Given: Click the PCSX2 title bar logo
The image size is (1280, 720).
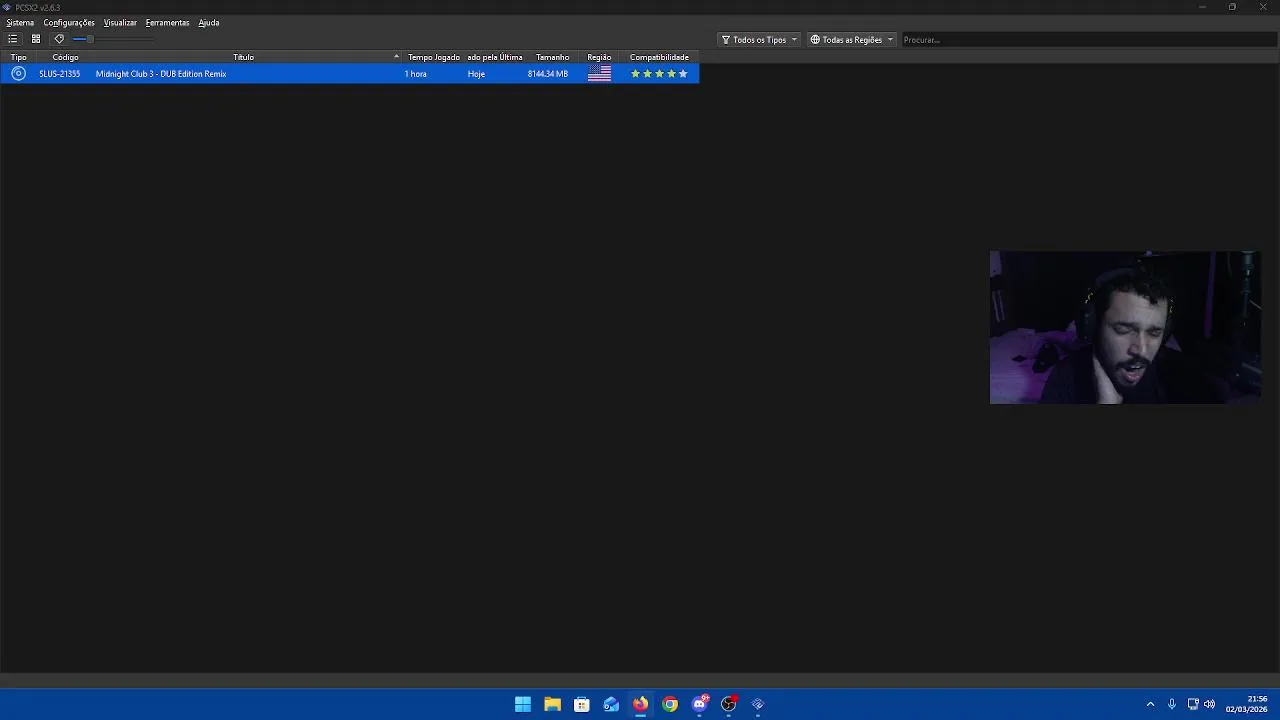Looking at the screenshot, I should [7, 7].
